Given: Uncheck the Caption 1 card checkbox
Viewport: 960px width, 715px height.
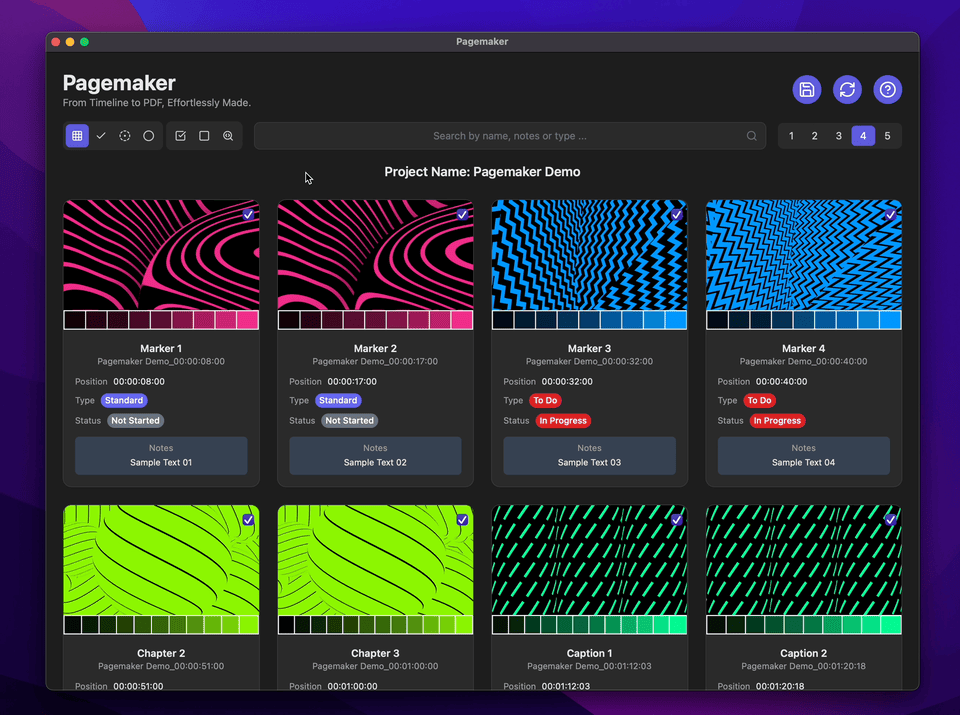Looking at the screenshot, I should pyautogui.click(x=677, y=519).
